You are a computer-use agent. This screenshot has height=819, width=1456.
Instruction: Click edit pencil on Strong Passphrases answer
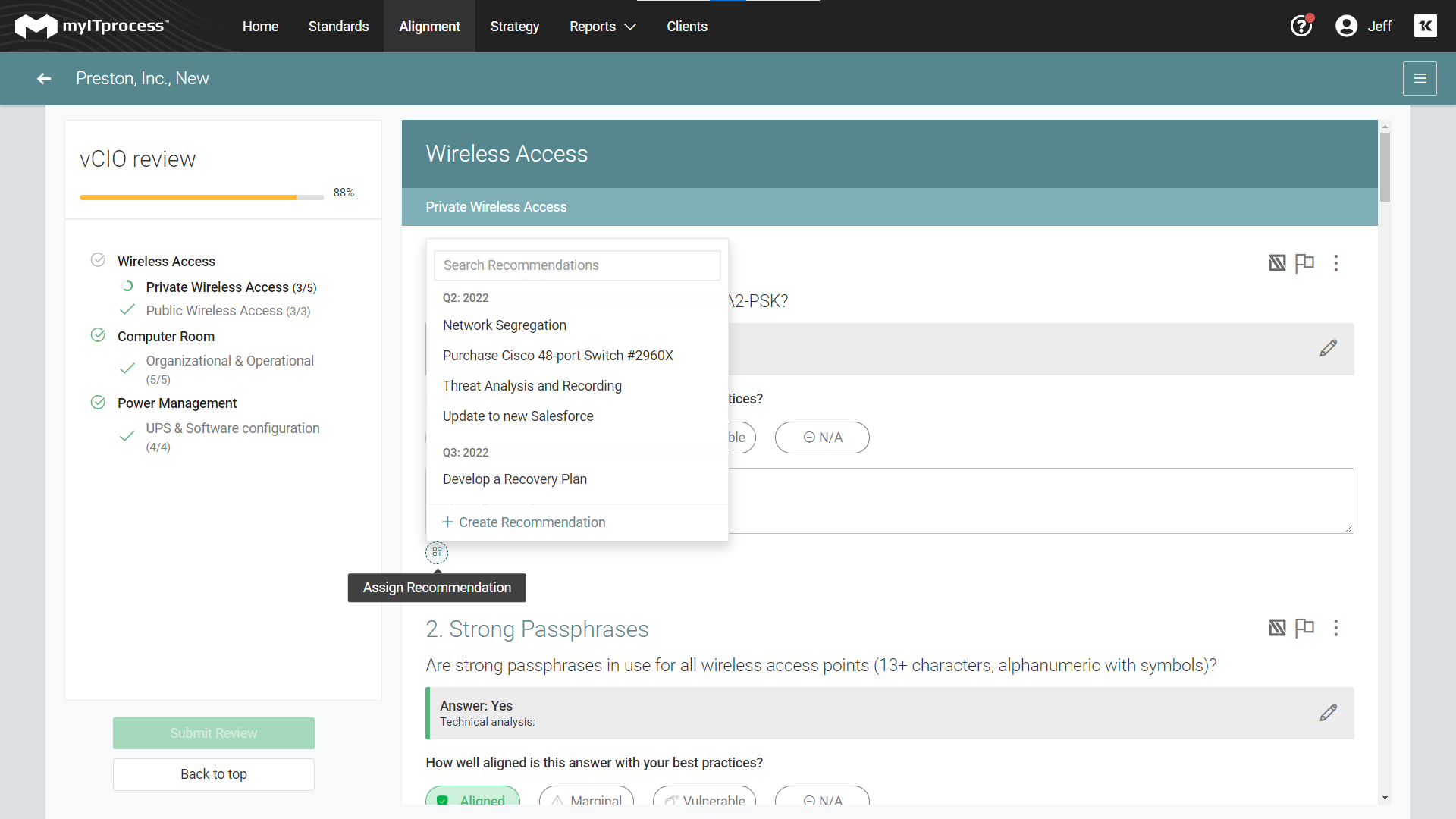point(1328,713)
